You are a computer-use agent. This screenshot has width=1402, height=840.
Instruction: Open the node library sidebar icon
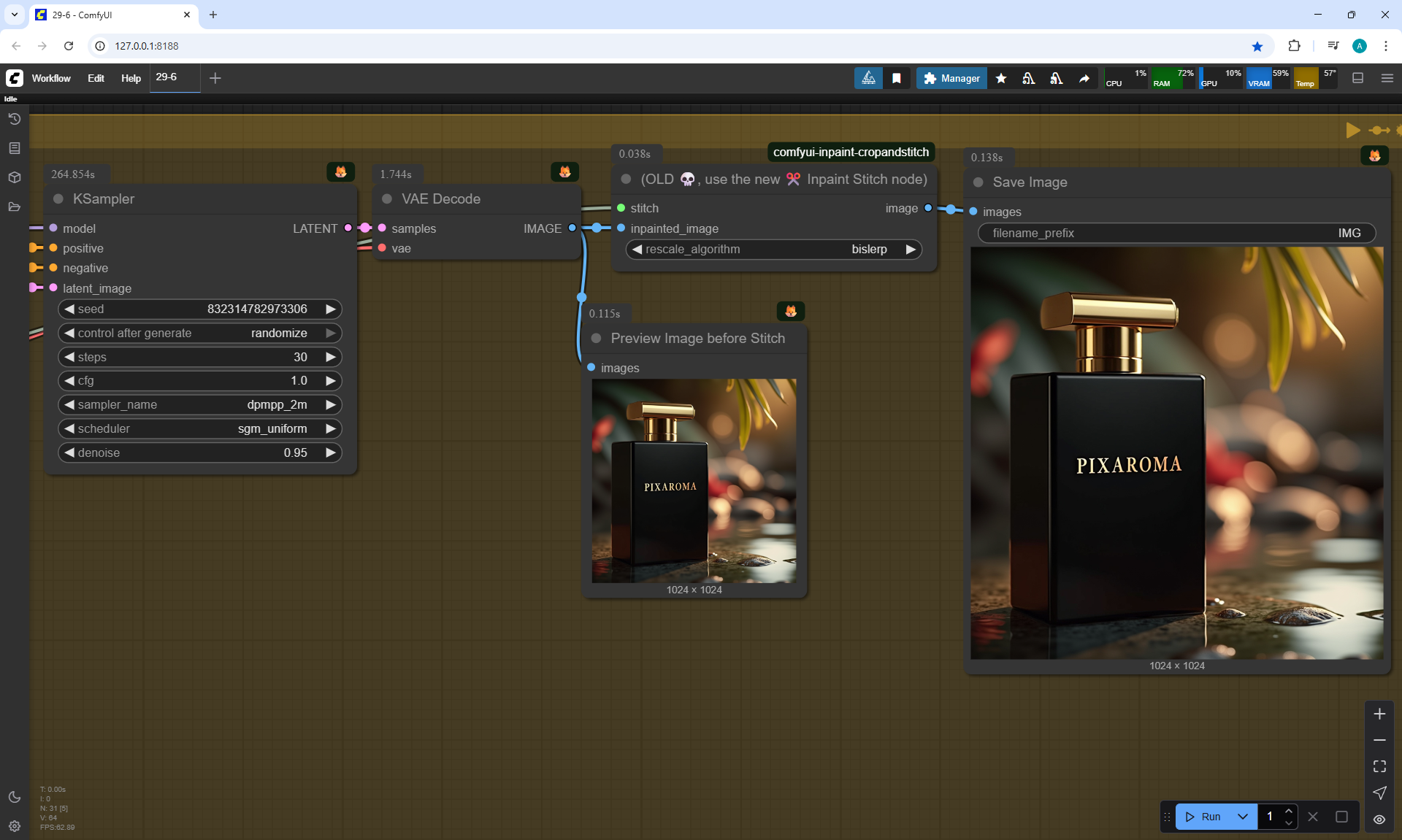click(14, 148)
